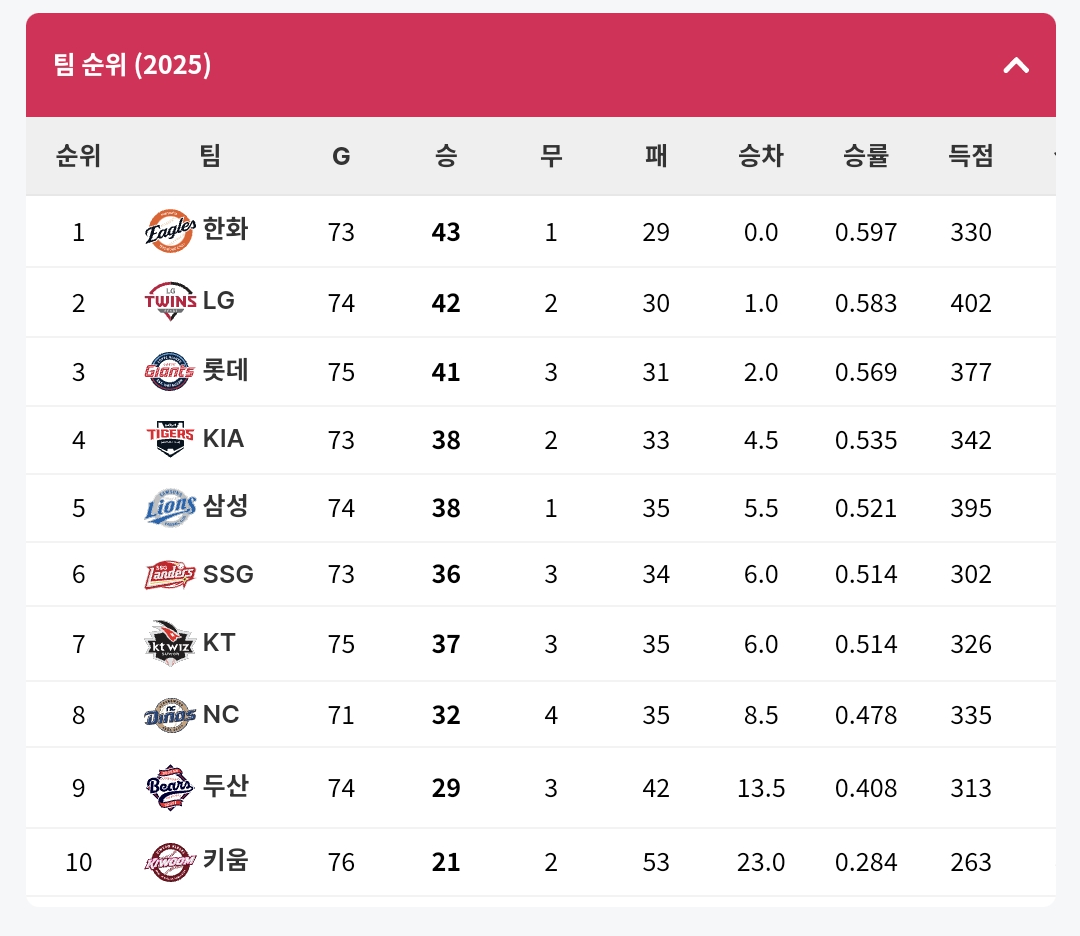Collapse the 팀 순위 (2025) panel chevron
1080x936 pixels.
(x=1016, y=65)
